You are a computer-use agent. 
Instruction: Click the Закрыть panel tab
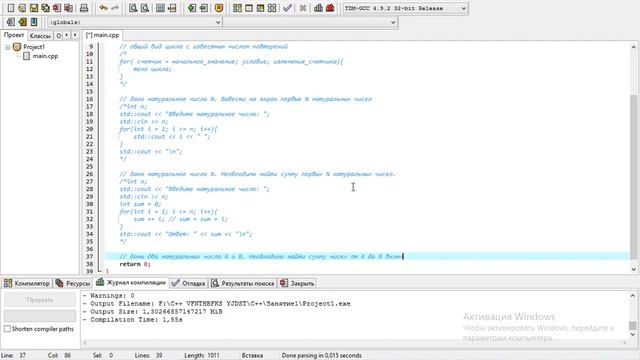pyautogui.click(x=297, y=283)
